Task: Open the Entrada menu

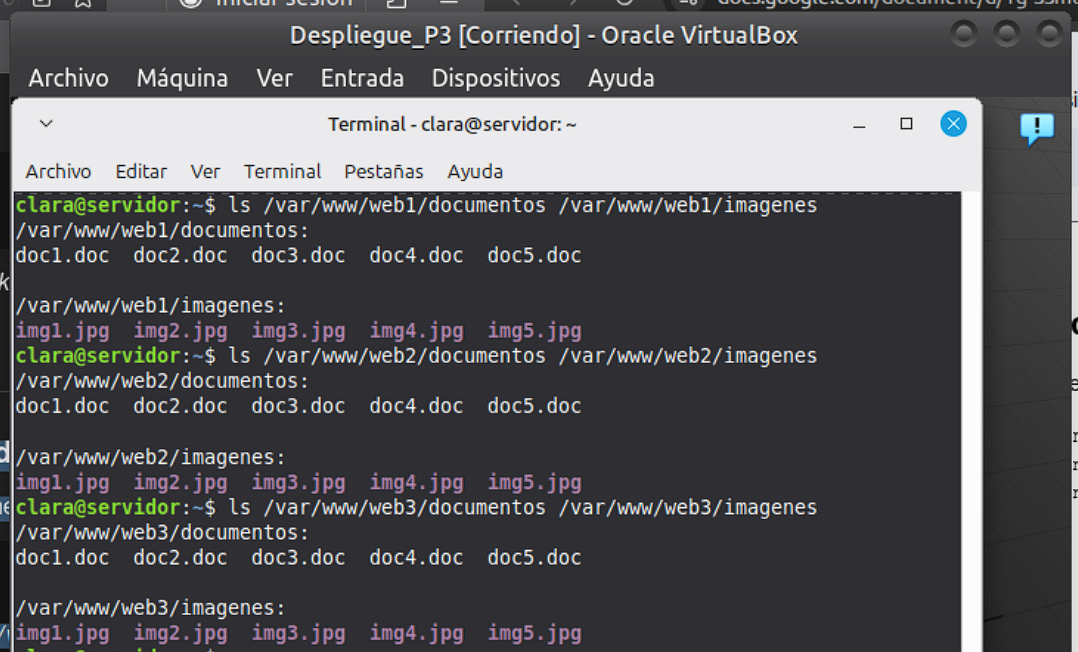Action: click(362, 78)
